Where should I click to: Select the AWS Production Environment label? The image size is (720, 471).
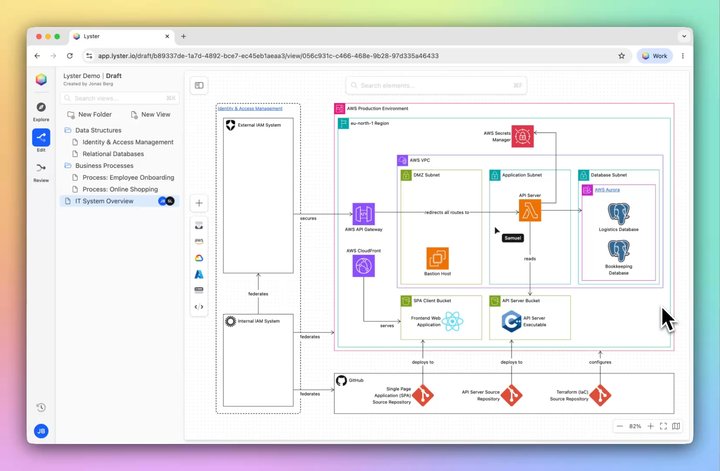377,109
